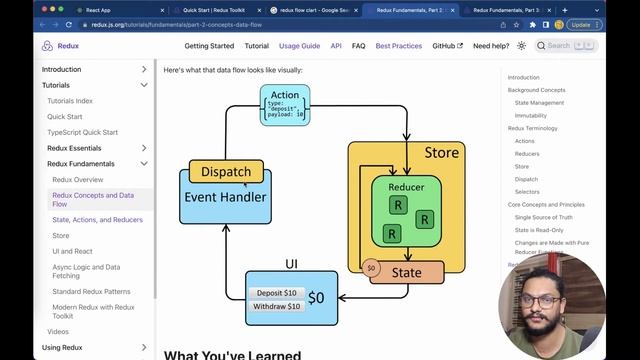The width and height of the screenshot is (640, 360).
Task: Open Modern Redux with Redux Toolkit
Action: click(93, 311)
